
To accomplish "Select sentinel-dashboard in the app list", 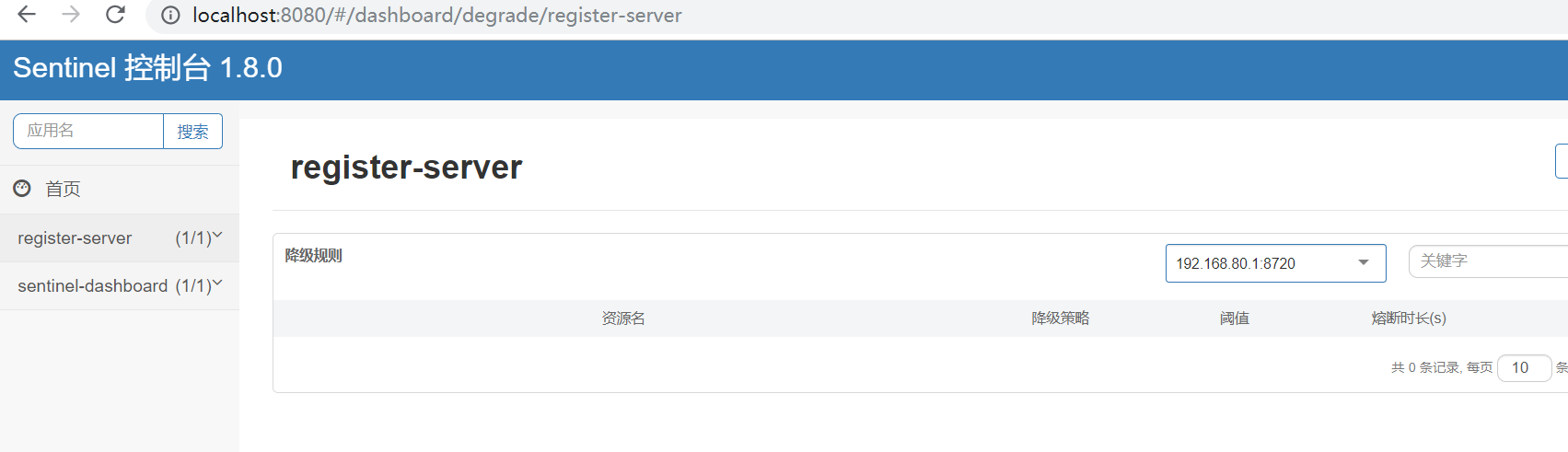I will point(93,286).
